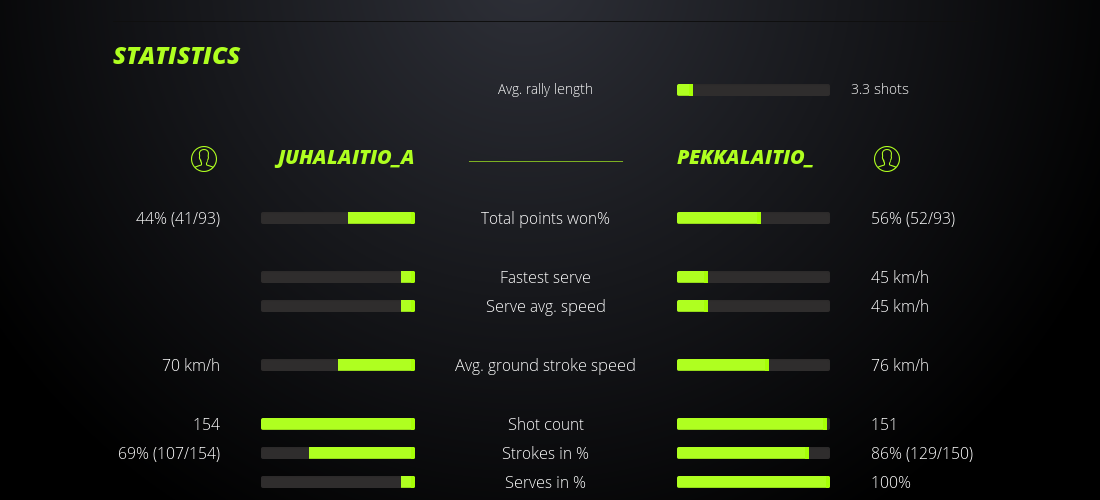Screen dimensions: 1100x500
Task: Click the Total points won% label
Action: click(x=545, y=218)
